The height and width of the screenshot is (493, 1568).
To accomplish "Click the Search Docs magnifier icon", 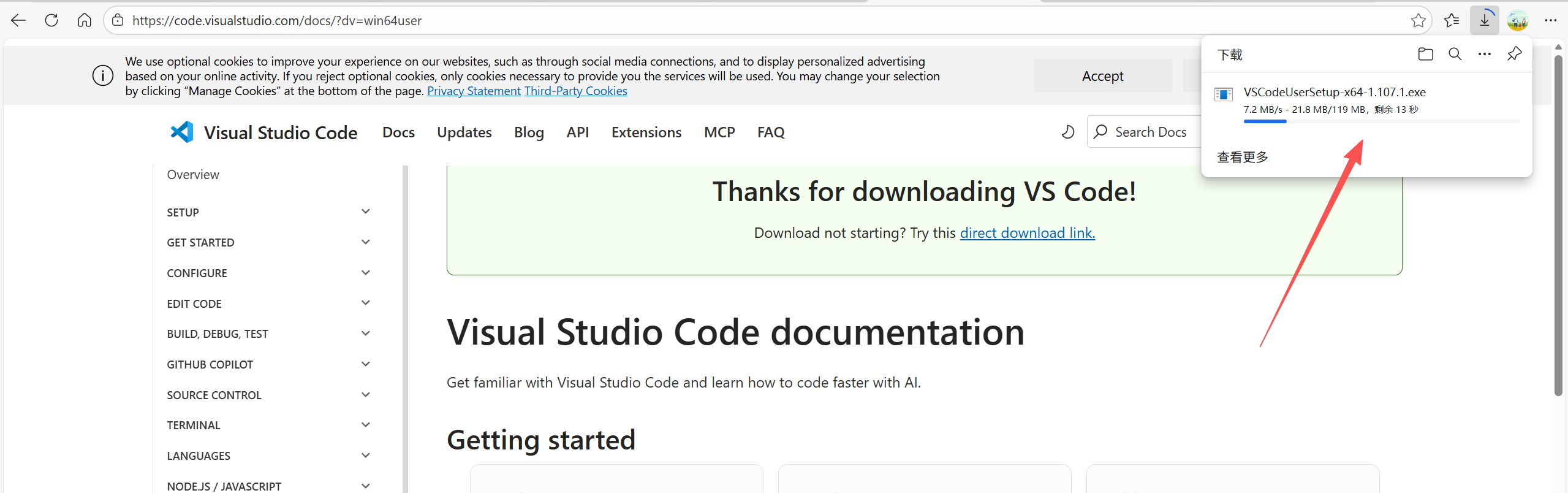I will click(x=1100, y=132).
